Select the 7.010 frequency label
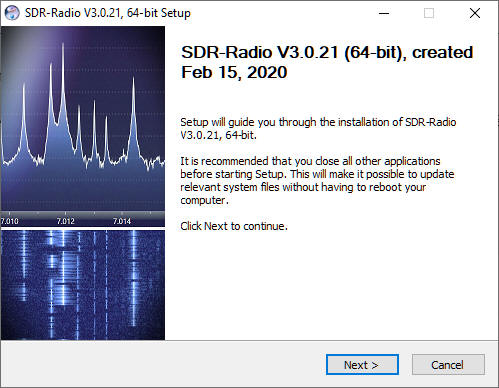Screen dimensions: 499x388 coord(9,221)
